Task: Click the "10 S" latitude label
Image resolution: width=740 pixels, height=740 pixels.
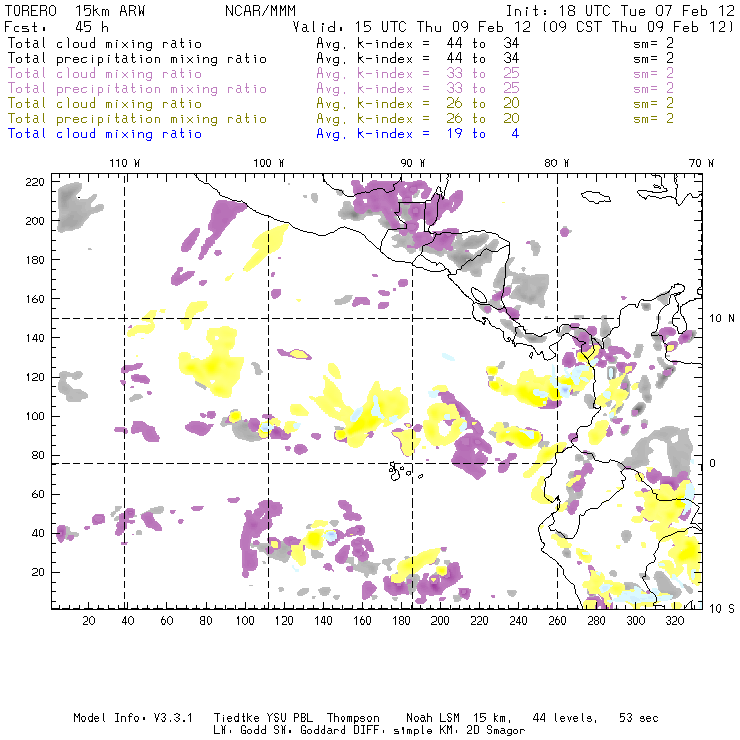Action: [722, 609]
